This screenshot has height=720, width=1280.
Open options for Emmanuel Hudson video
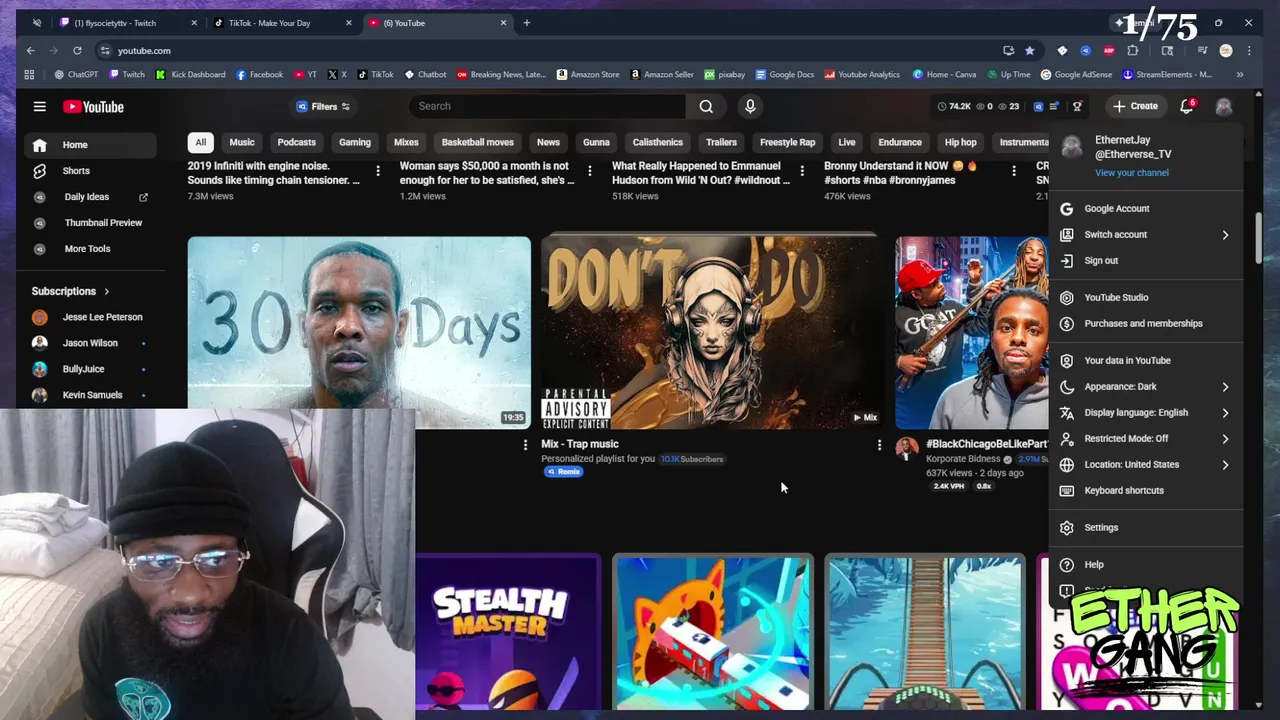(801, 172)
